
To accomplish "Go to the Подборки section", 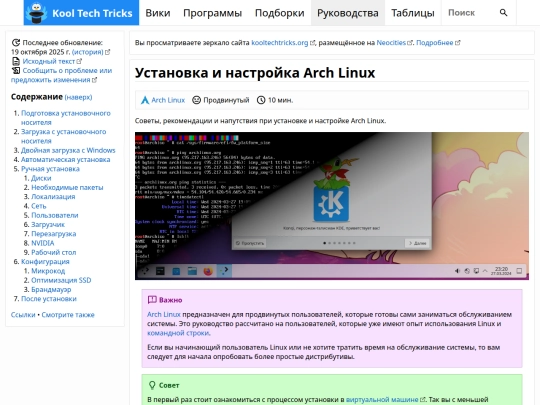I will pyautogui.click(x=280, y=13).
